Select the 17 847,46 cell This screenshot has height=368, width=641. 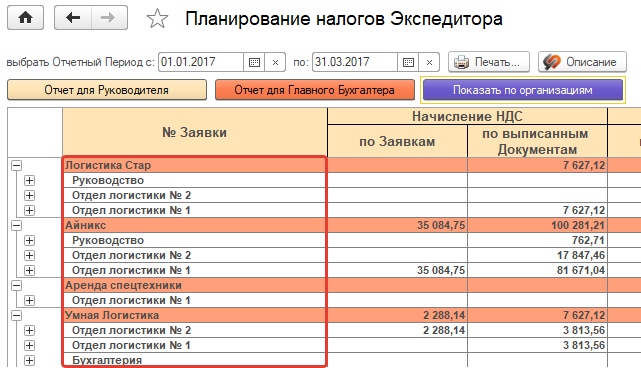537,256
